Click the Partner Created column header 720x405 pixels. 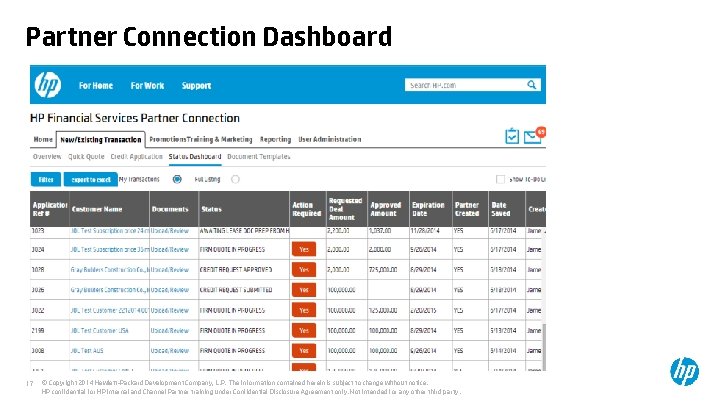coord(470,209)
